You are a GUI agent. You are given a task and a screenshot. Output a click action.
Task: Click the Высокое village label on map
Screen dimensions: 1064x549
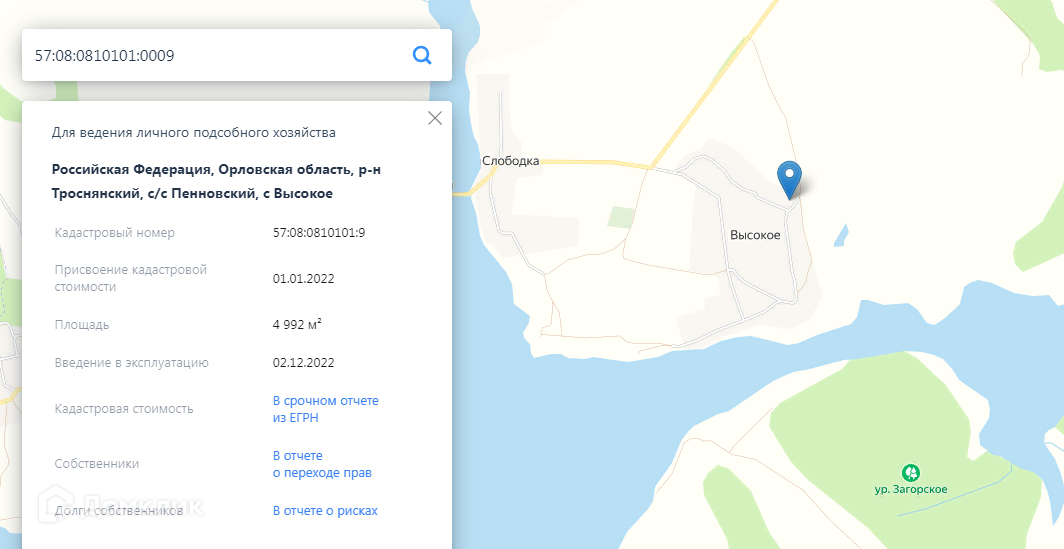[755, 235]
